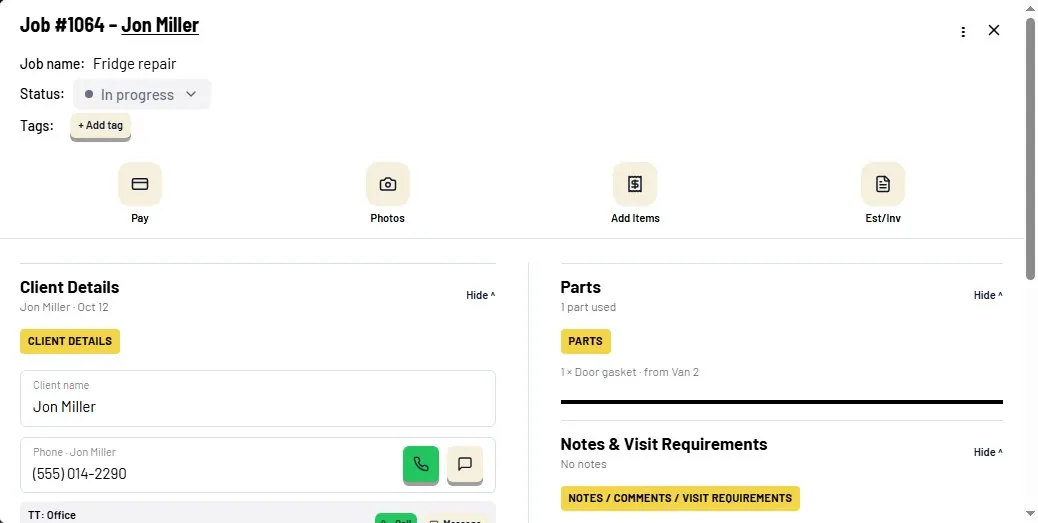Open the Jon Miller client link in title
Screen dimensions: 1038x523
coord(160,25)
